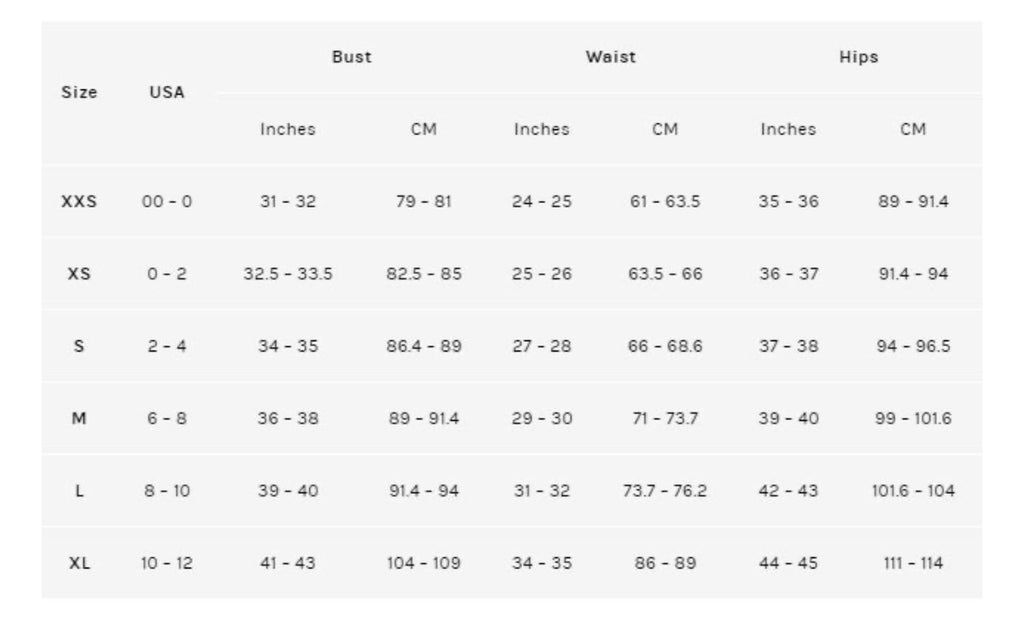Image resolution: width=1024 pixels, height=618 pixels.
Task: Select the XL size row label
Action: tap(79, 563)
